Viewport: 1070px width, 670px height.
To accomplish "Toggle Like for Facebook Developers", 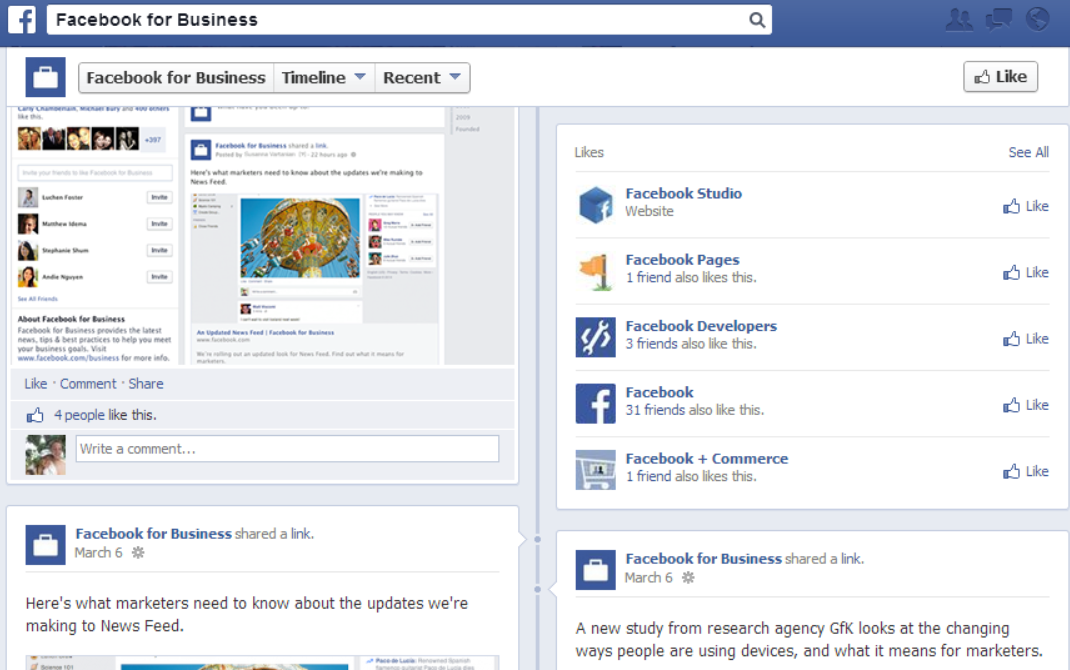I will pos(1026,339).
